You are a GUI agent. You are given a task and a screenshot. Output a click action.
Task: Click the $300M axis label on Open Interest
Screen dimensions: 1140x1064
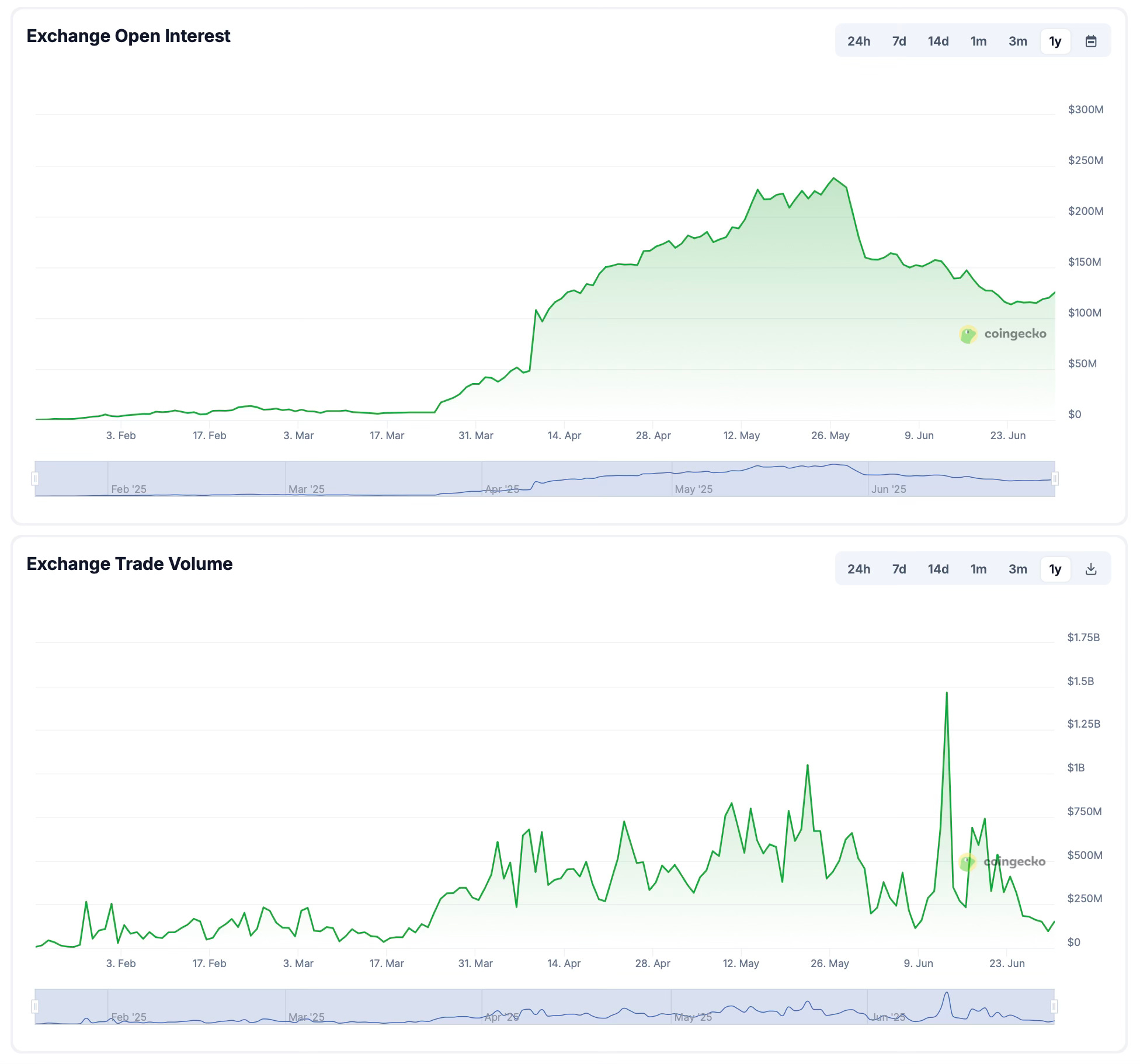click(x=1085, y=109)
